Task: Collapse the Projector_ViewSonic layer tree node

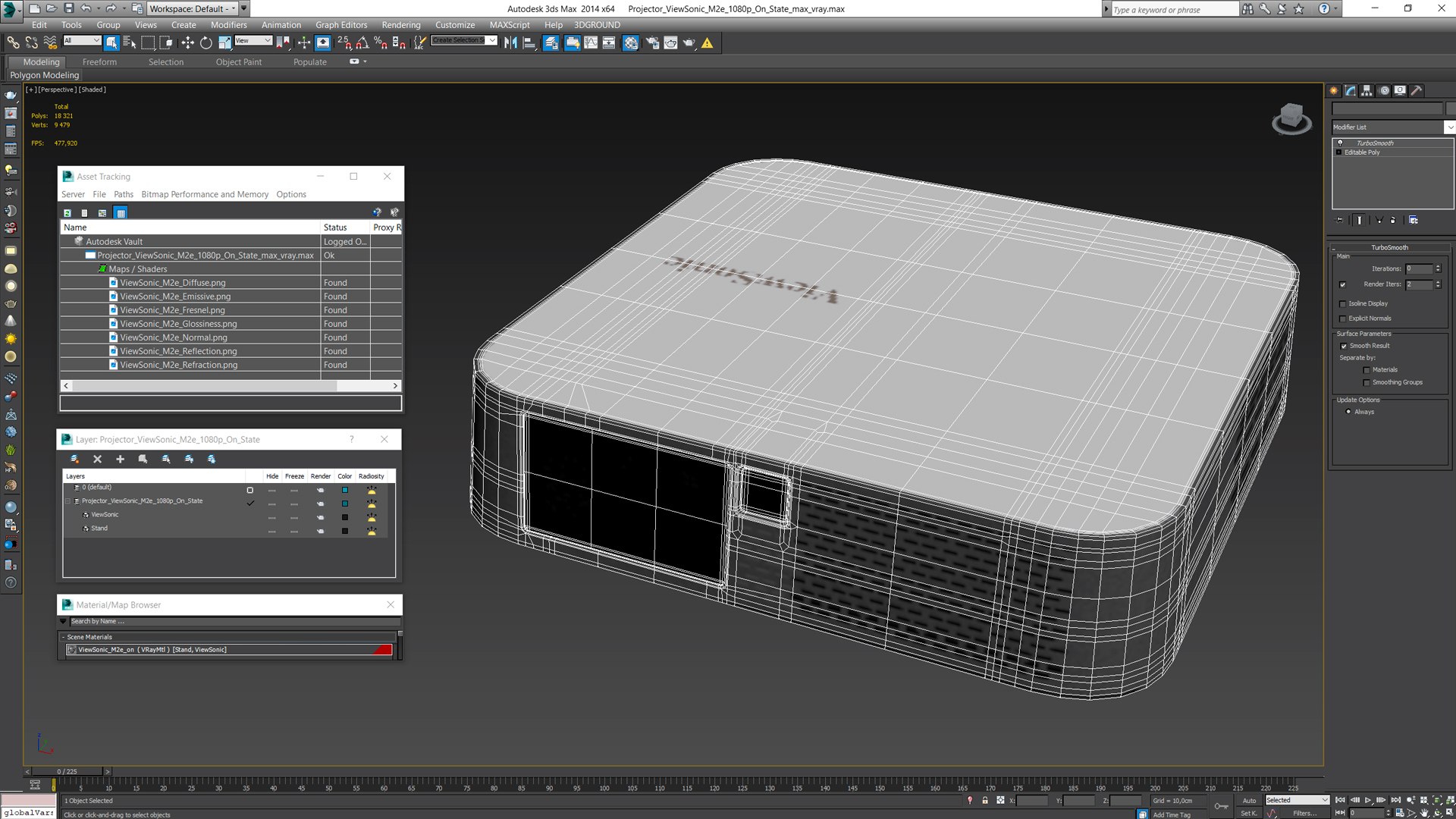Action: (x=67, y=501)
